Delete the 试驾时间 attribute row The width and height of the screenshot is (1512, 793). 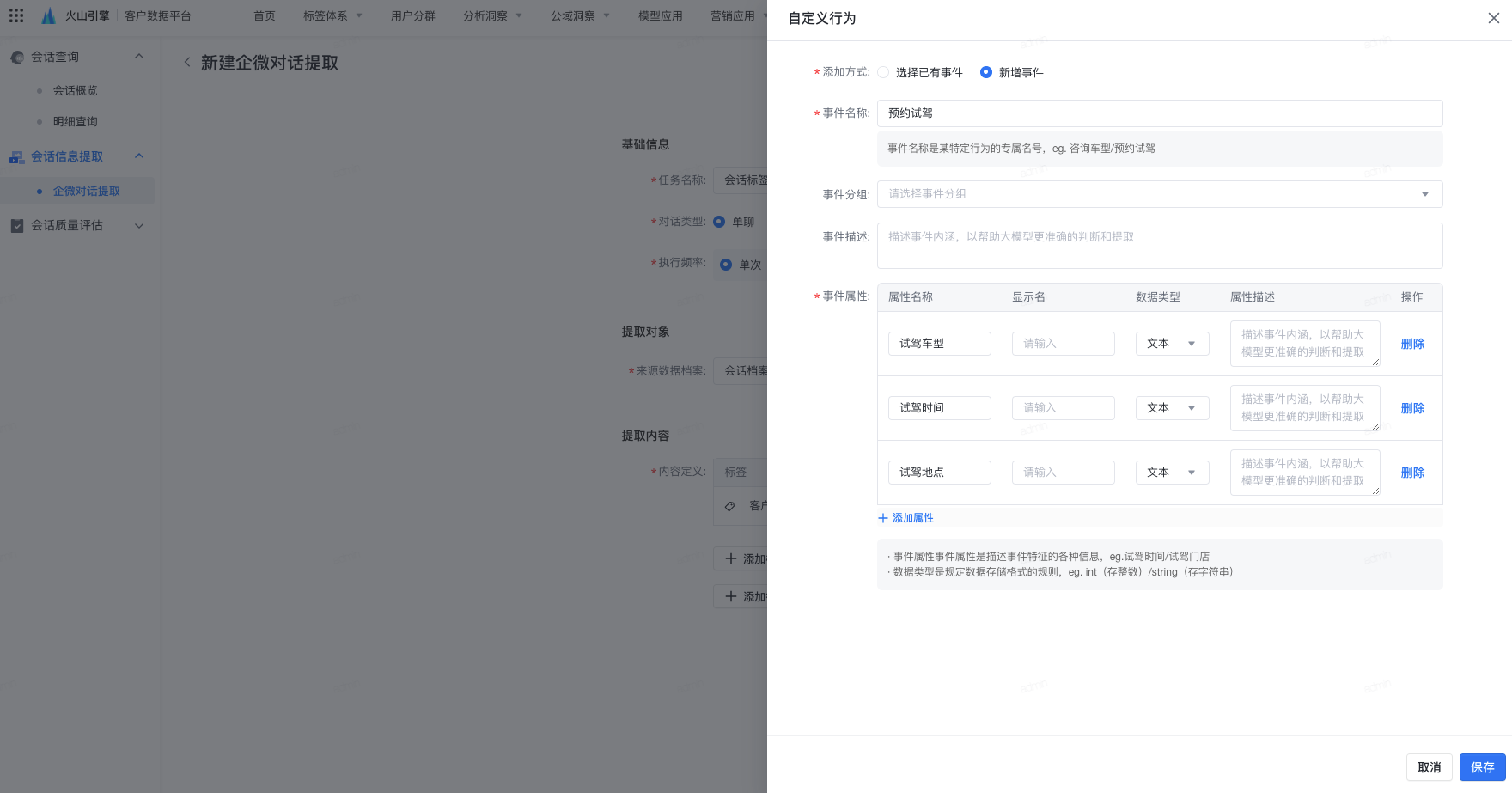click(1412, 408)
